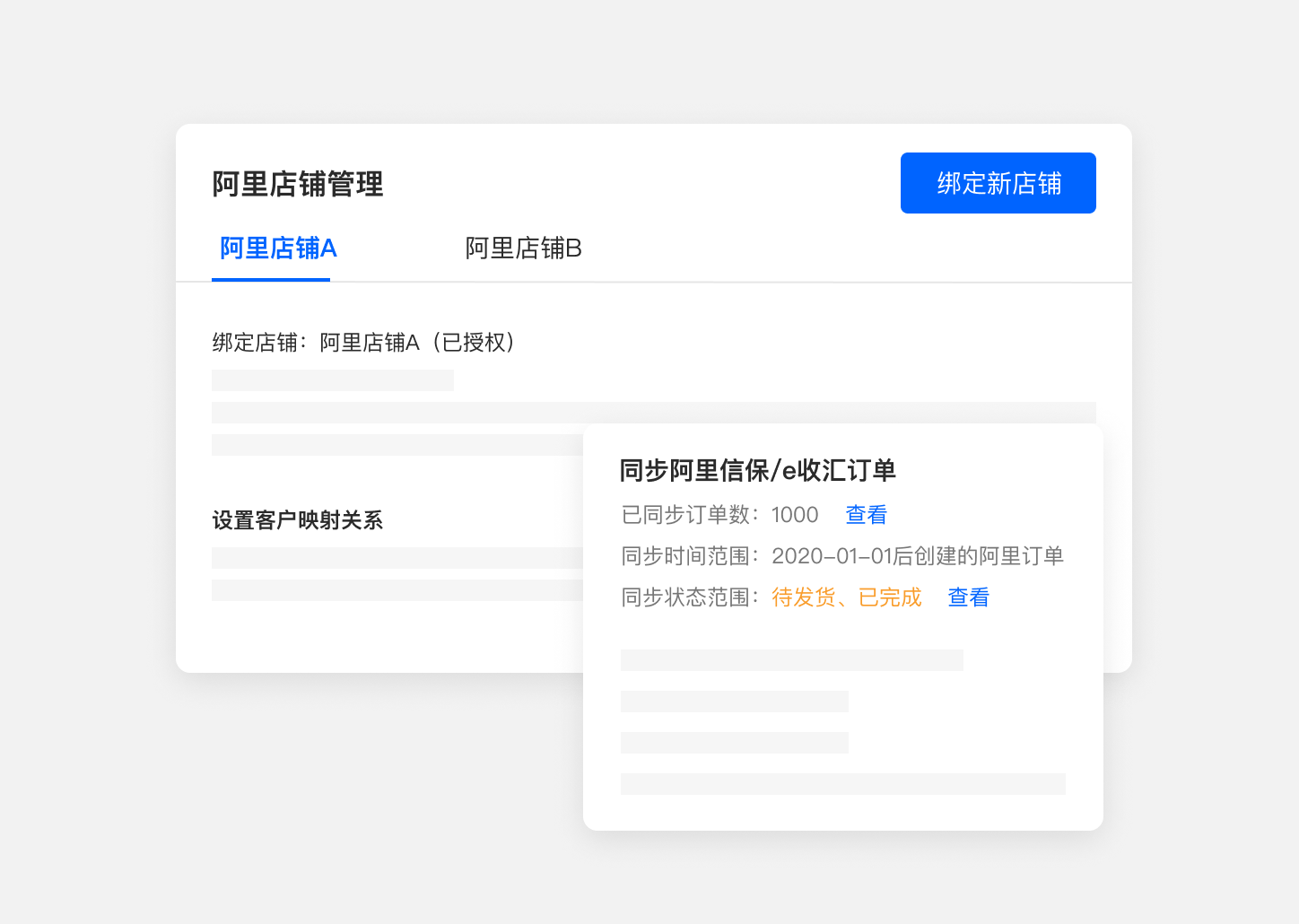
Task: Select 绑定店铺：阿里店铺A（已授权） text
Action: tap(363, 343)
